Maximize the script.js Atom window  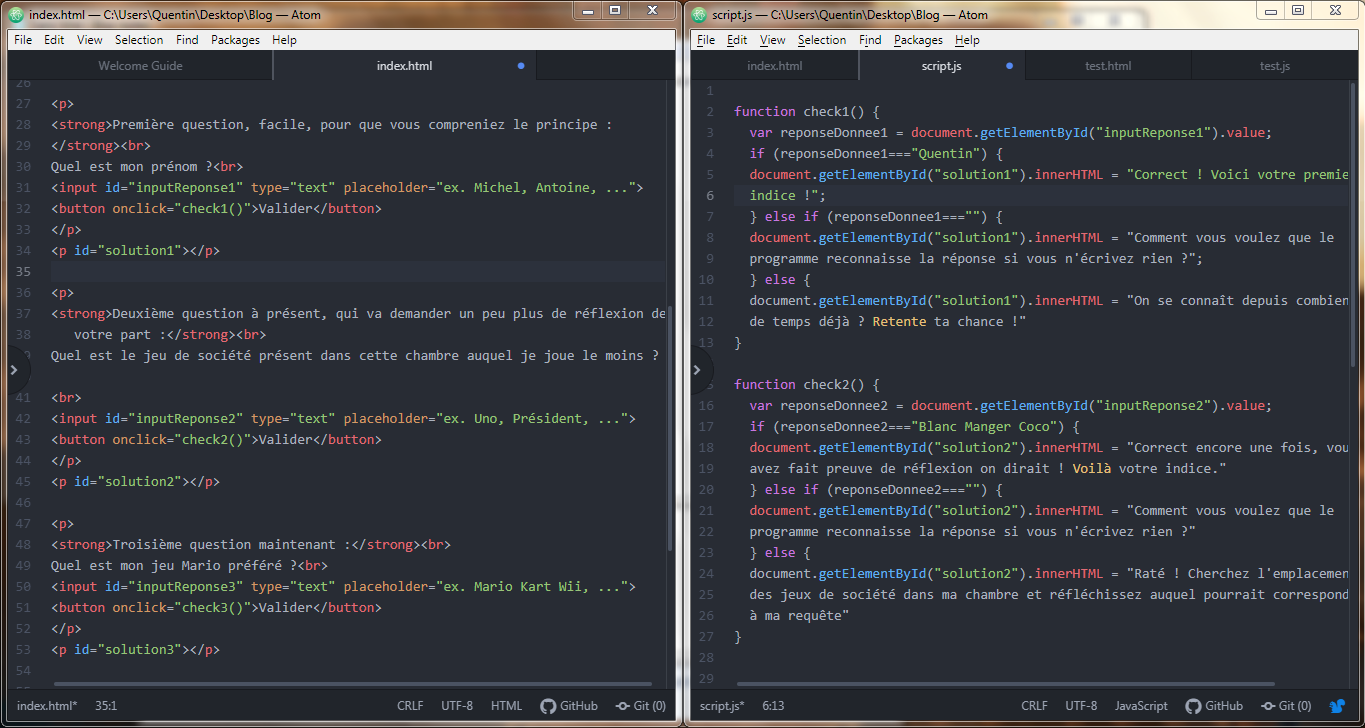tap(1297, 10)
